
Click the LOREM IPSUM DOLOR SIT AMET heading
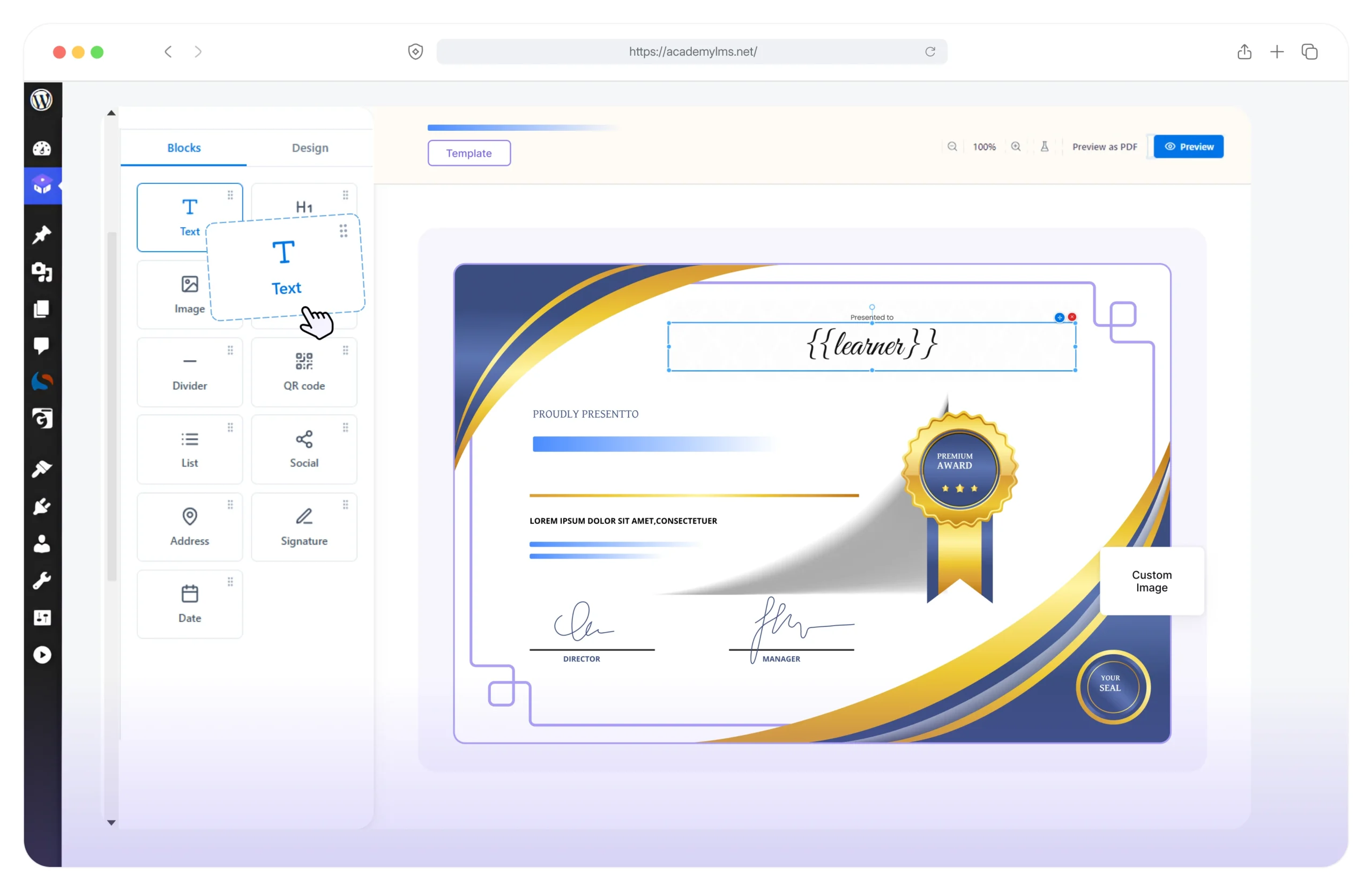click(623, 521)
